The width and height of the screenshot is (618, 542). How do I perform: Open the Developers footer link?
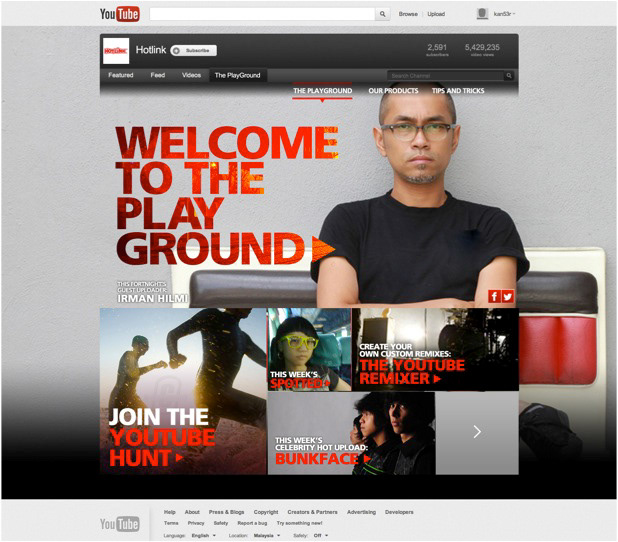pyautogui.click(x=399, y=512)
